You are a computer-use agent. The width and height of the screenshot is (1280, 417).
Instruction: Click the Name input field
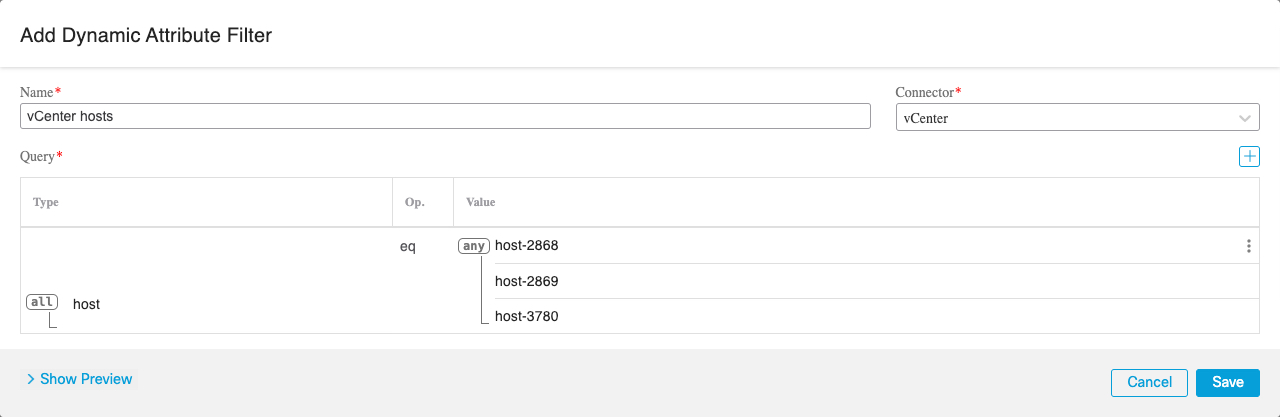pos(445,116)
